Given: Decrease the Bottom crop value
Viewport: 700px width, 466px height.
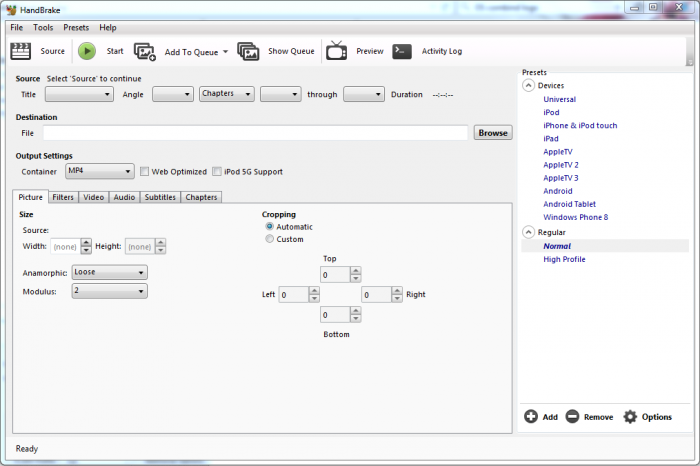Looking at the screenshot, I should tap(355, 319).
